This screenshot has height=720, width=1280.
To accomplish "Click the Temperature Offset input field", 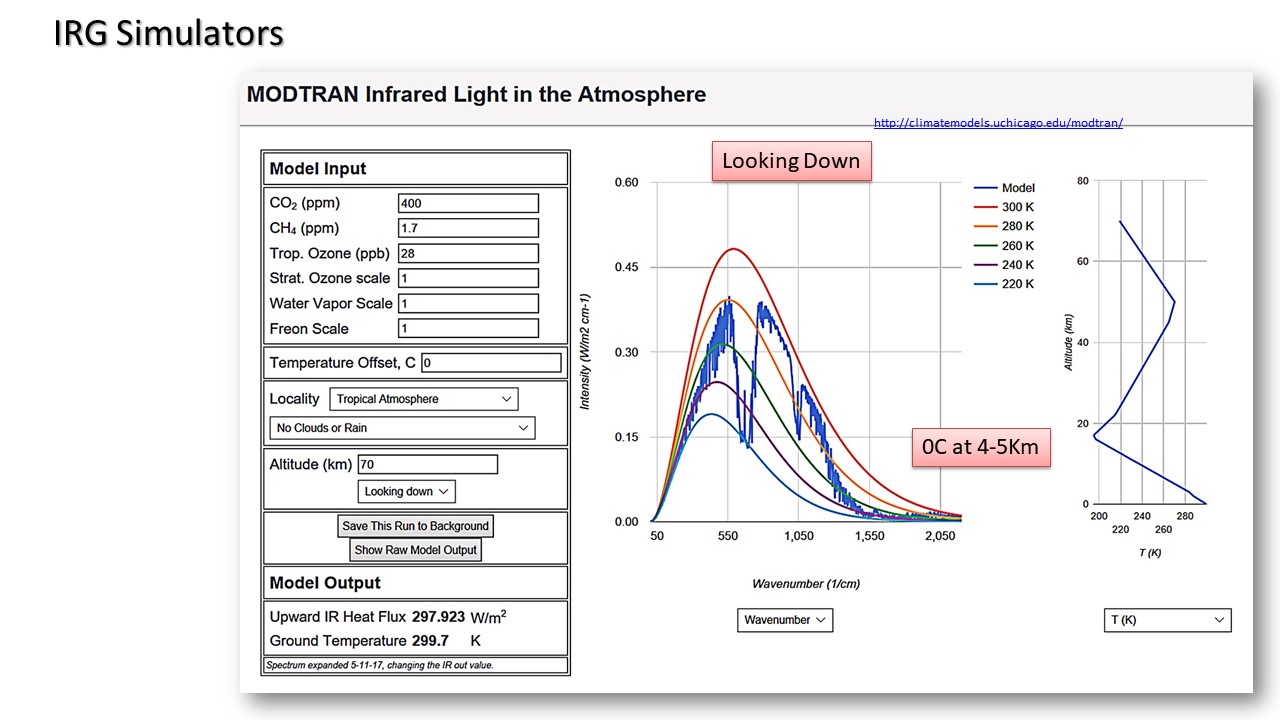I will tap(491, 363).
